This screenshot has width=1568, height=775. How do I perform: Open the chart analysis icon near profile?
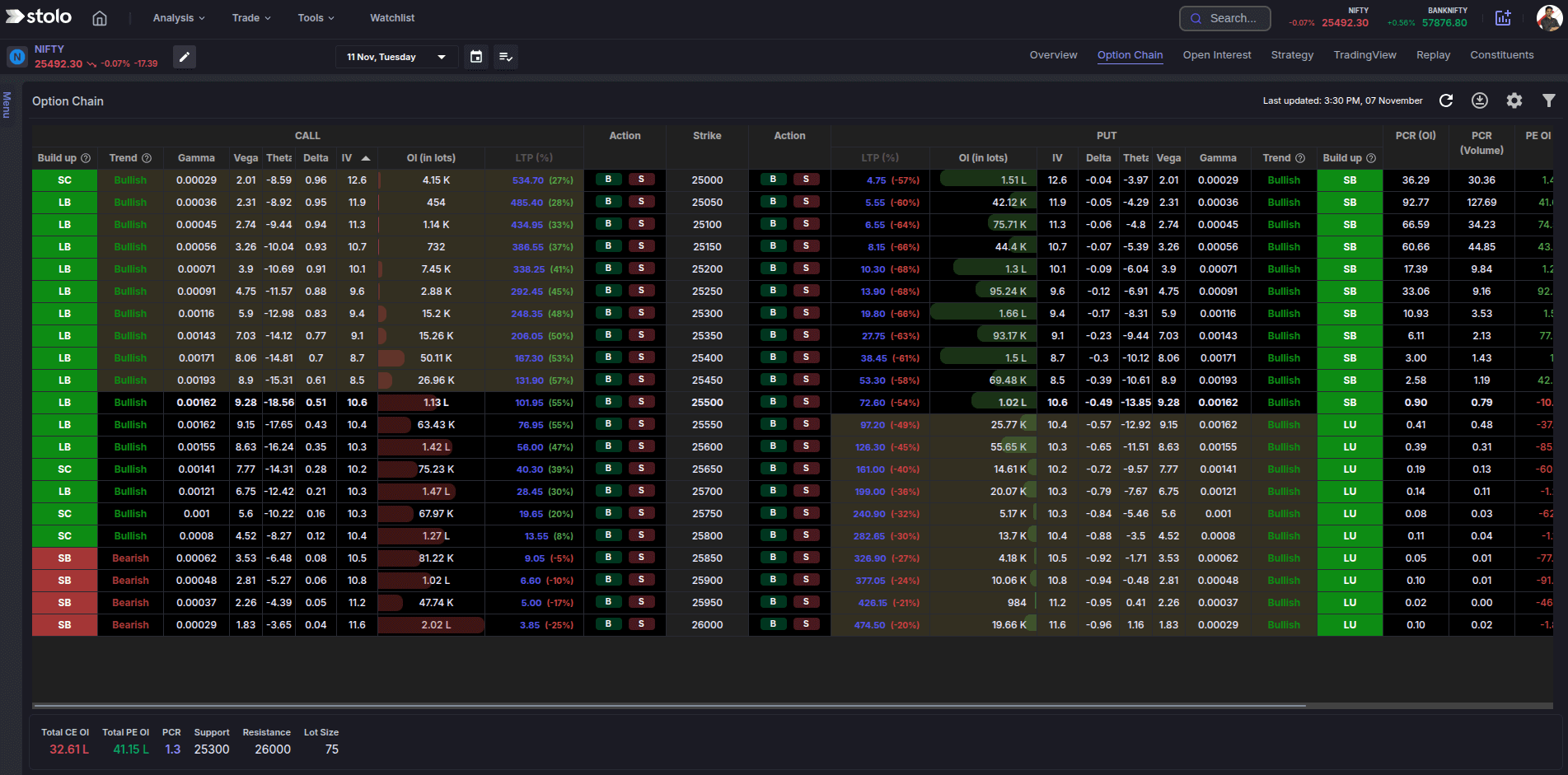tap(1503, 17)
